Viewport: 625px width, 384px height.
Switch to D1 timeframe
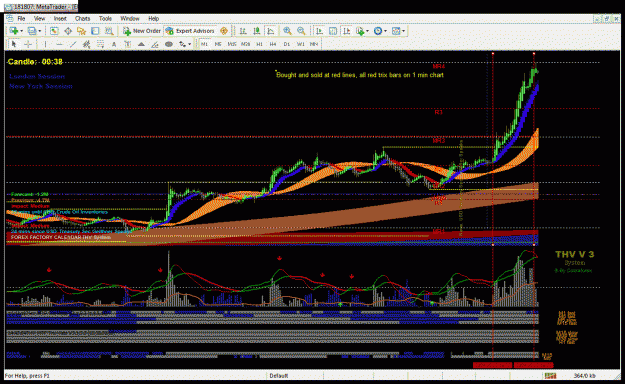tap(287, 44)
